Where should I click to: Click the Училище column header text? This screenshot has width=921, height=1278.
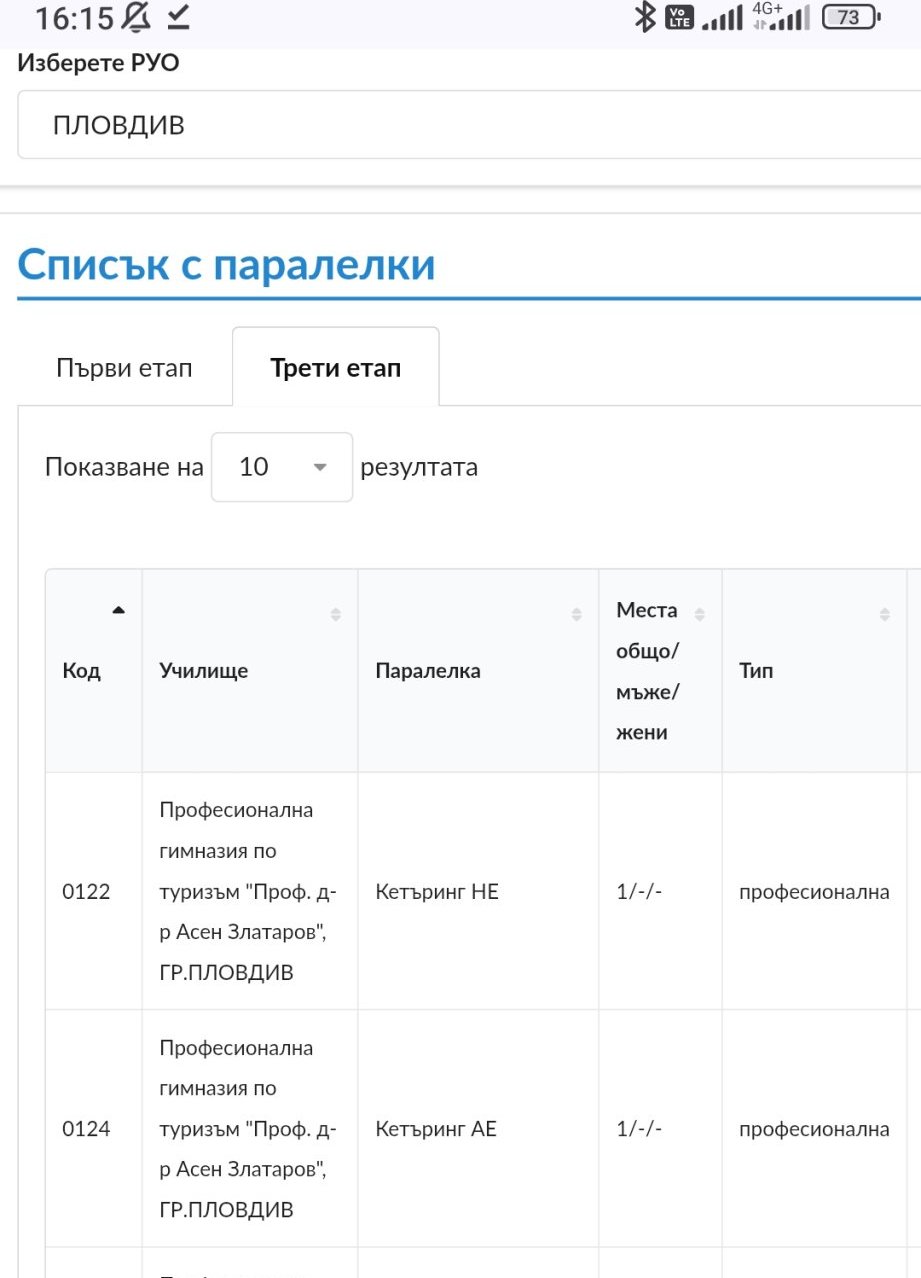click(x=204, y=671)
